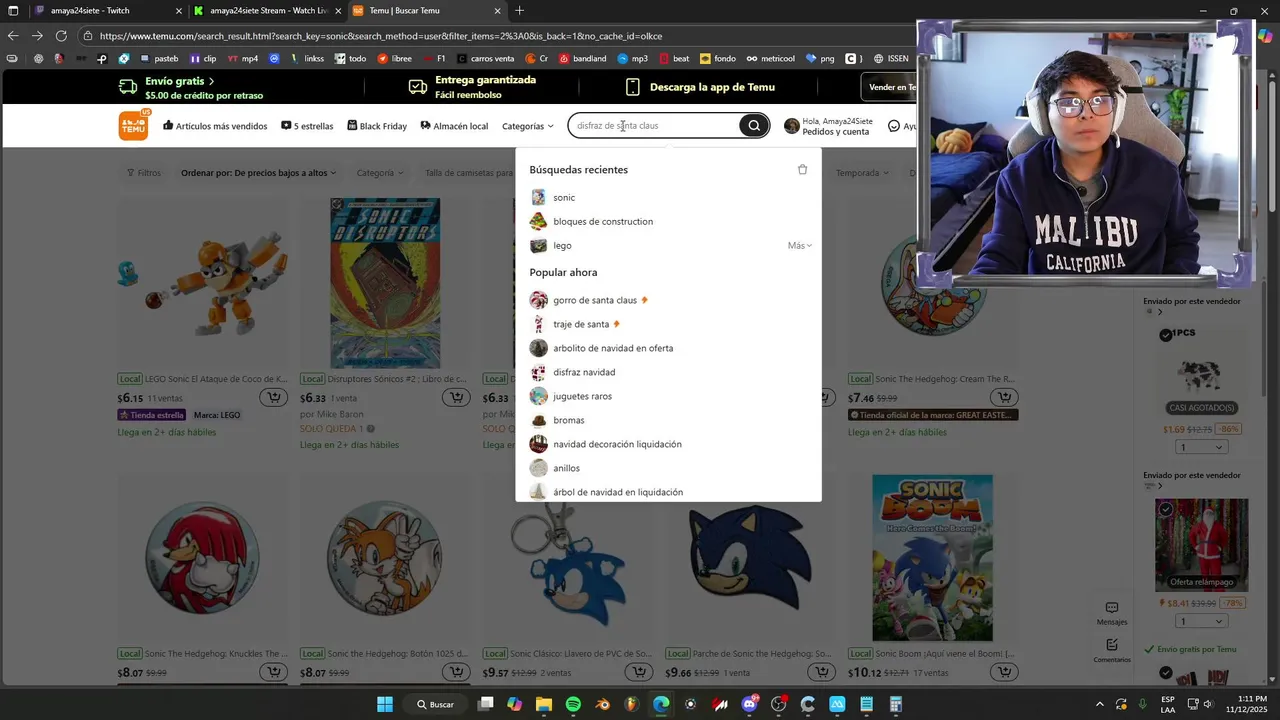The image size is (1280, 720).
Task: Open 5 estrellas menu item
Action: coord(307,126)
